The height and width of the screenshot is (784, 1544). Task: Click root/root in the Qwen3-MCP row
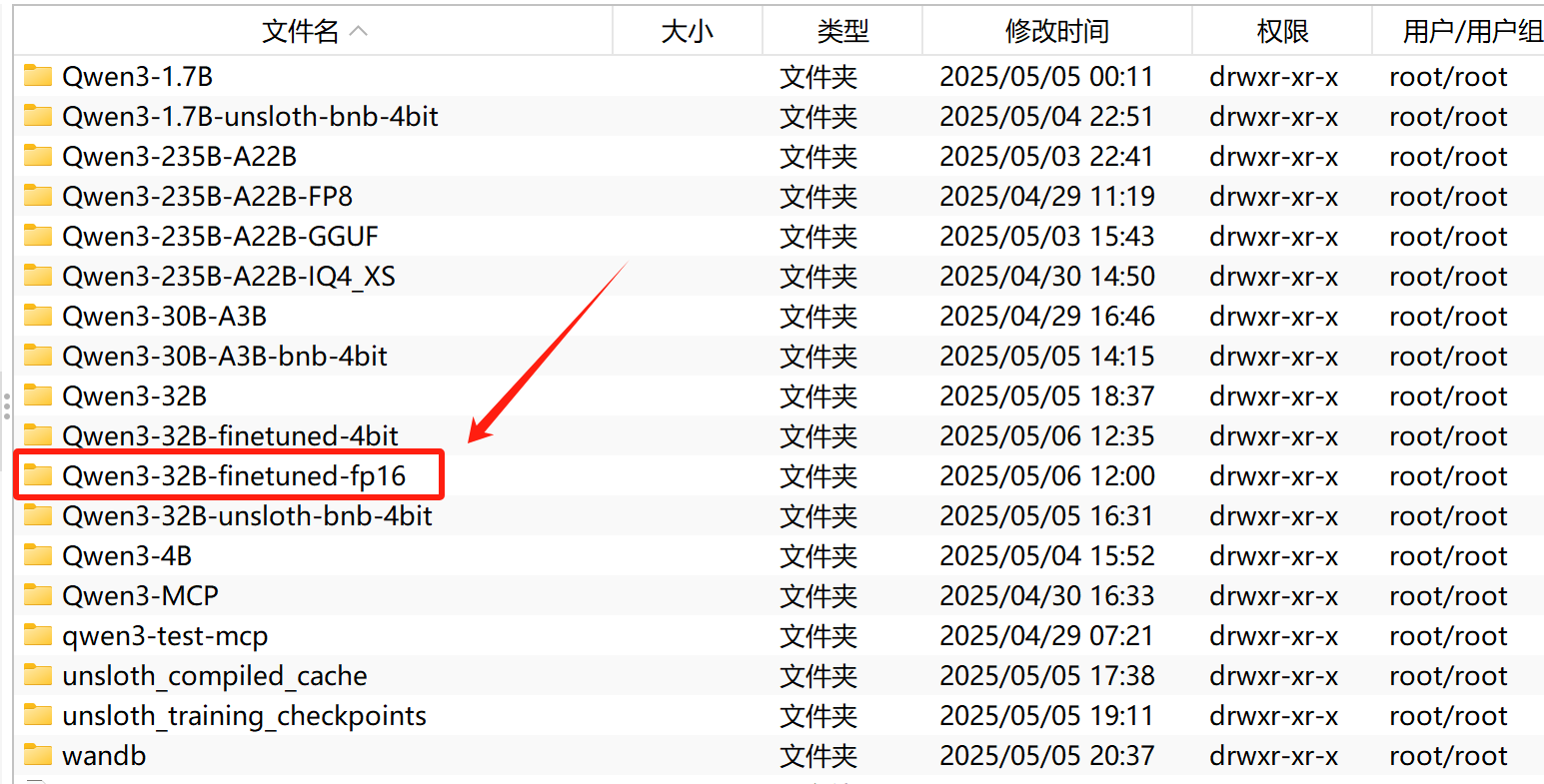pyautogui.click(x=1448, y=596)
